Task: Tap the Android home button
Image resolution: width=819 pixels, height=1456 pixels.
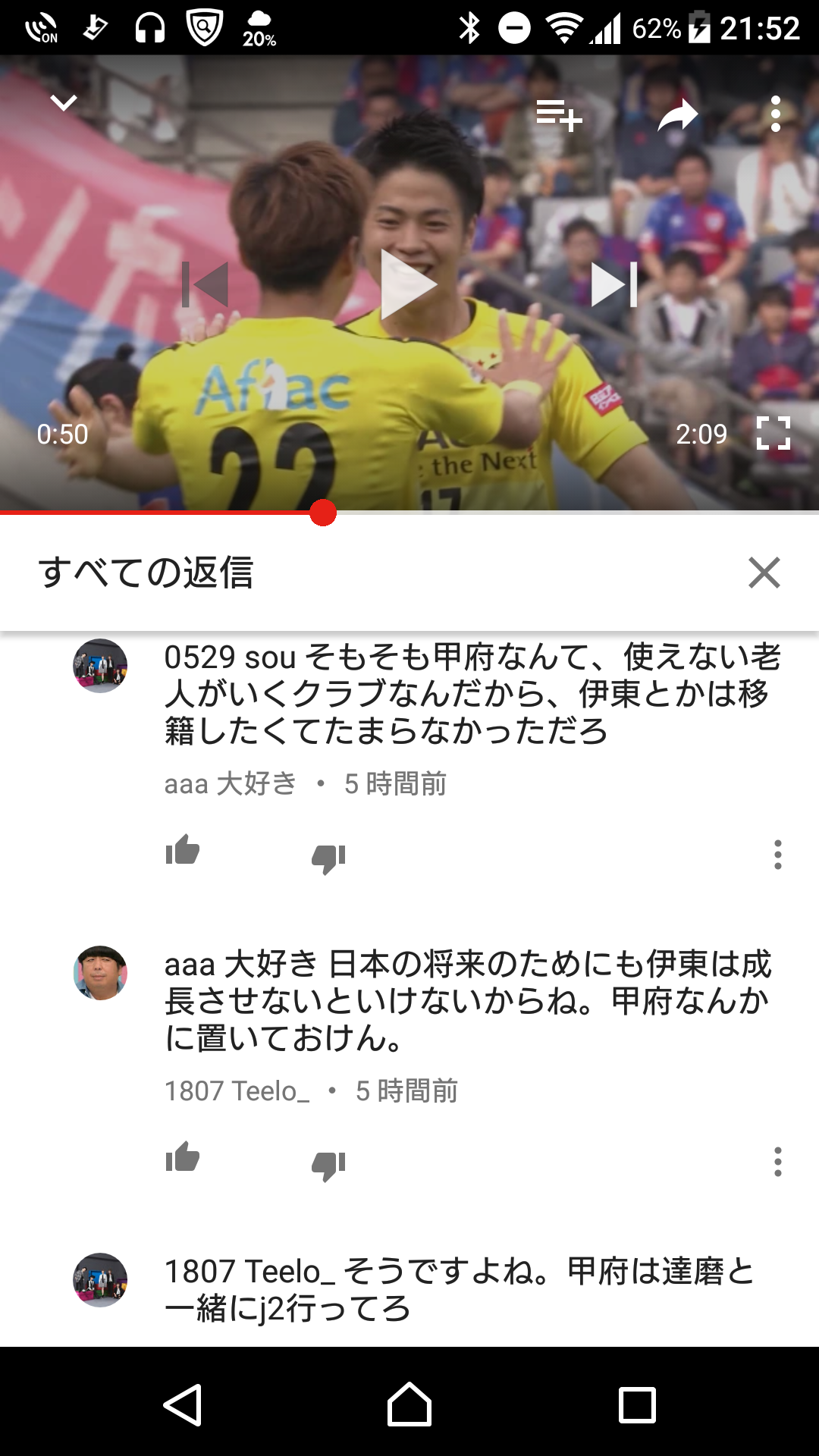Action: pos(409,1404)
